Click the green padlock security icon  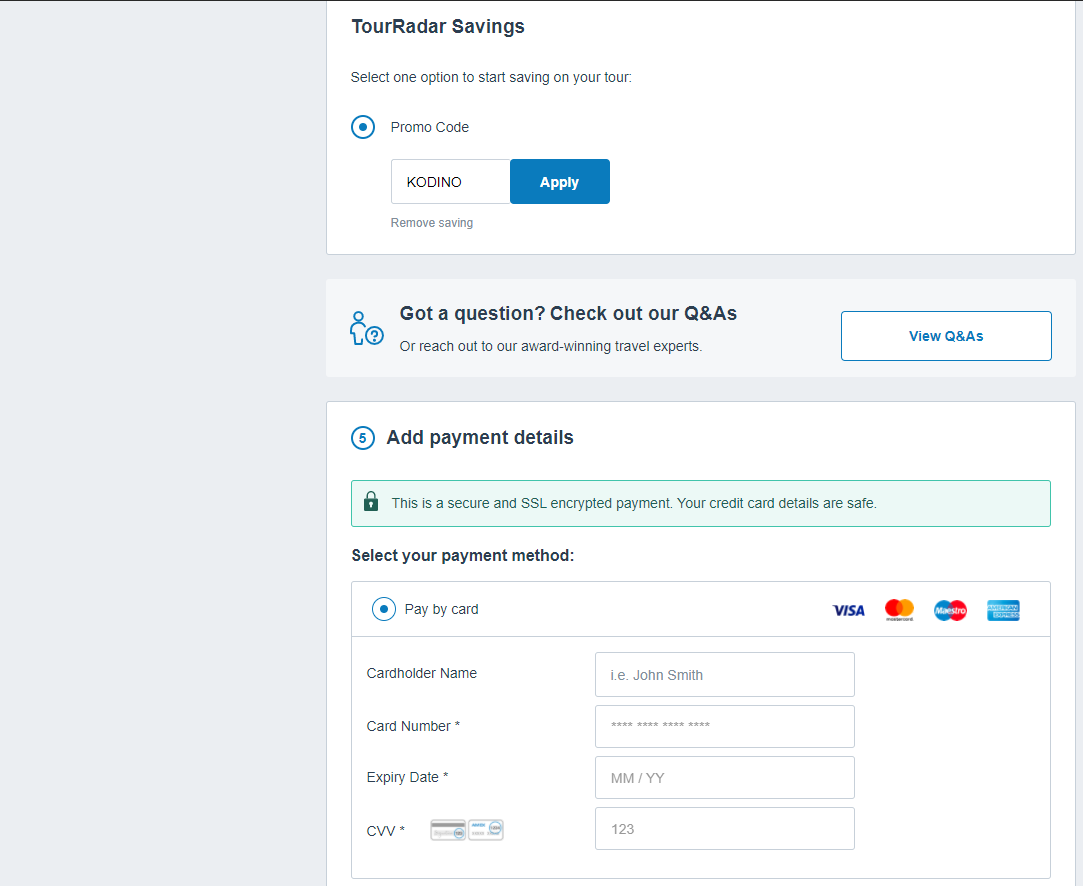(x=371, y=501)
